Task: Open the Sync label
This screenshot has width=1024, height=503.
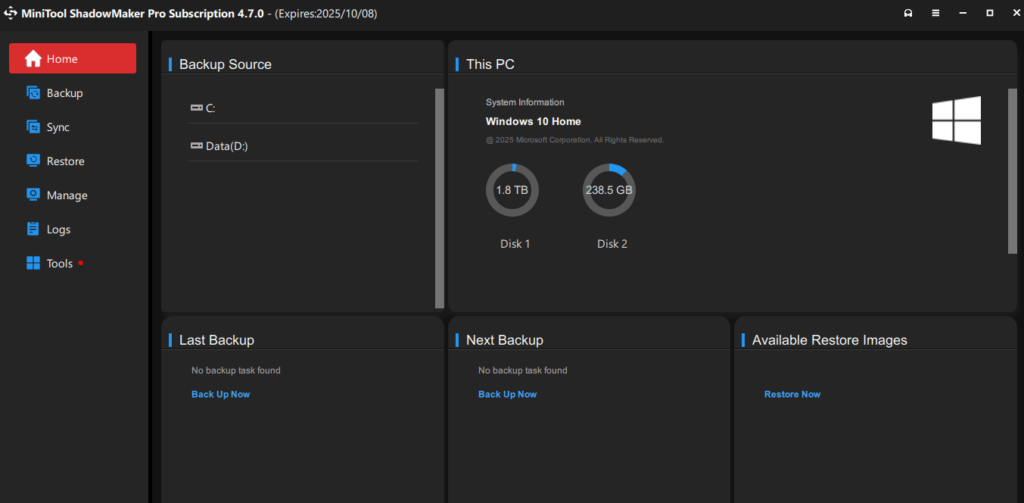Action: [x=58, y=127]
